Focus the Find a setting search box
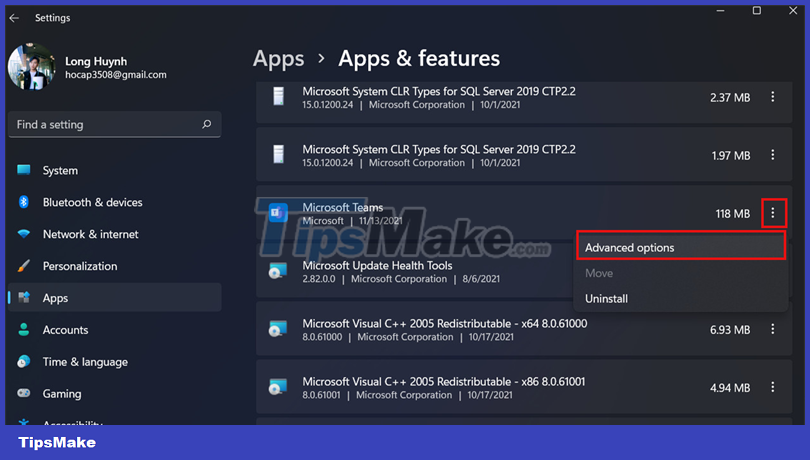The image size is (810, 460). click(x=115, y=125)
